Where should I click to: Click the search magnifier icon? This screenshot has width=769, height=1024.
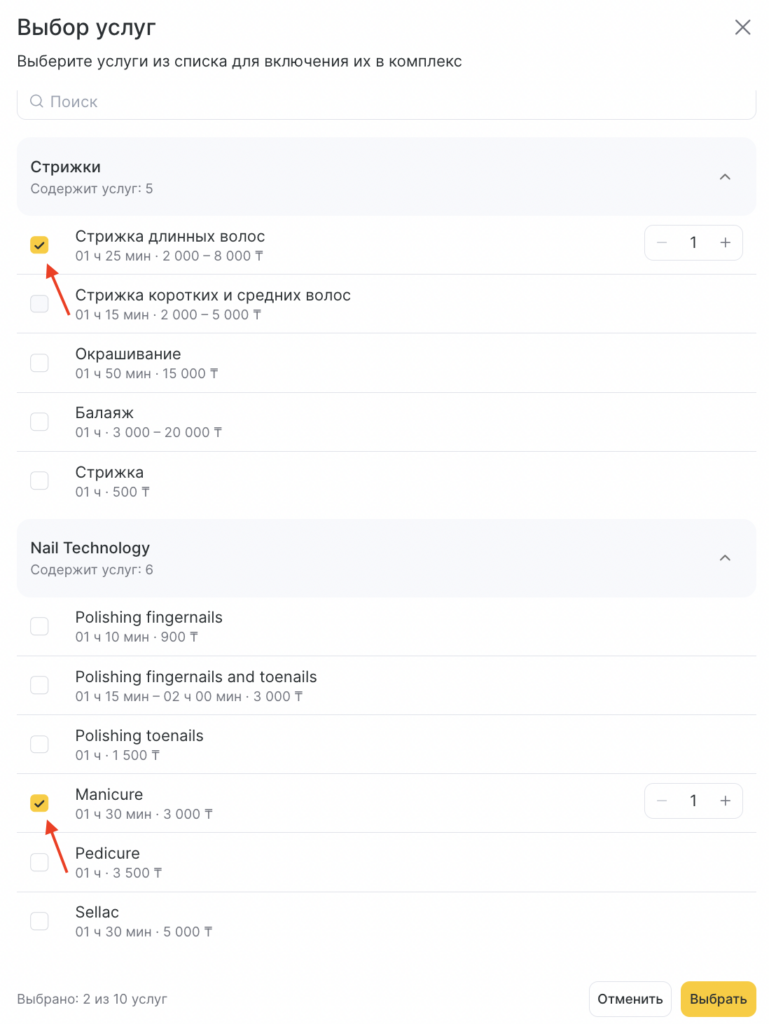coord(37,102)
